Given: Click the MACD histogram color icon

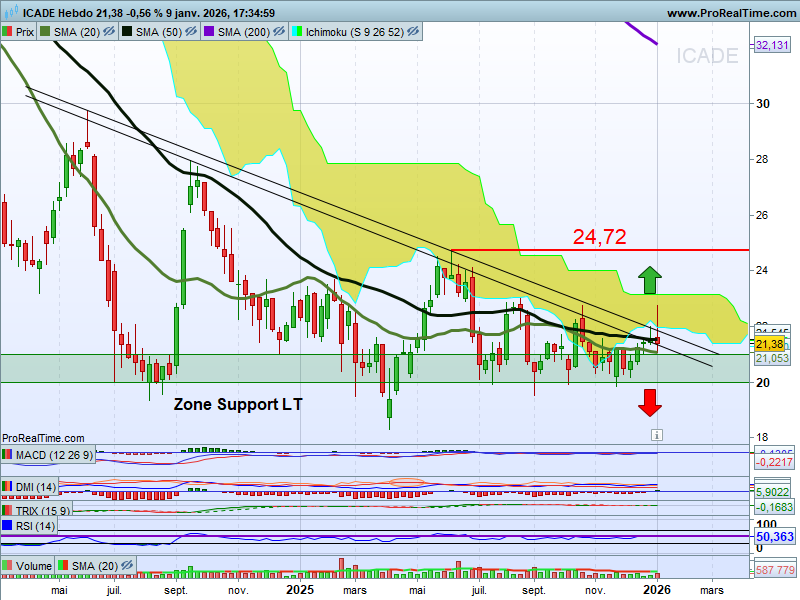Looking at the screenshot, I should [x=7, y=454].
